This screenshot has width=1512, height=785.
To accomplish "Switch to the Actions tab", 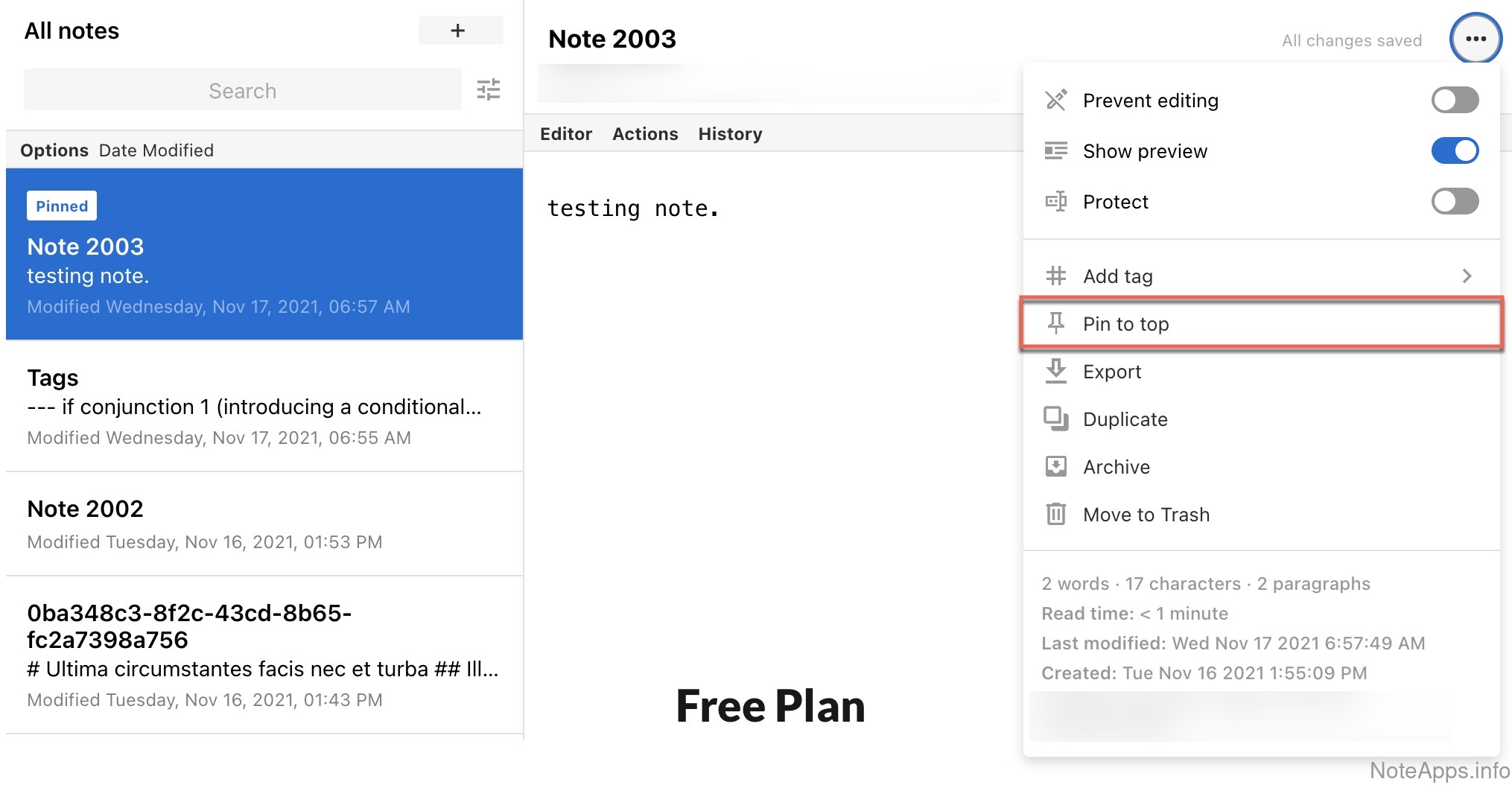I will pos(645,134).
